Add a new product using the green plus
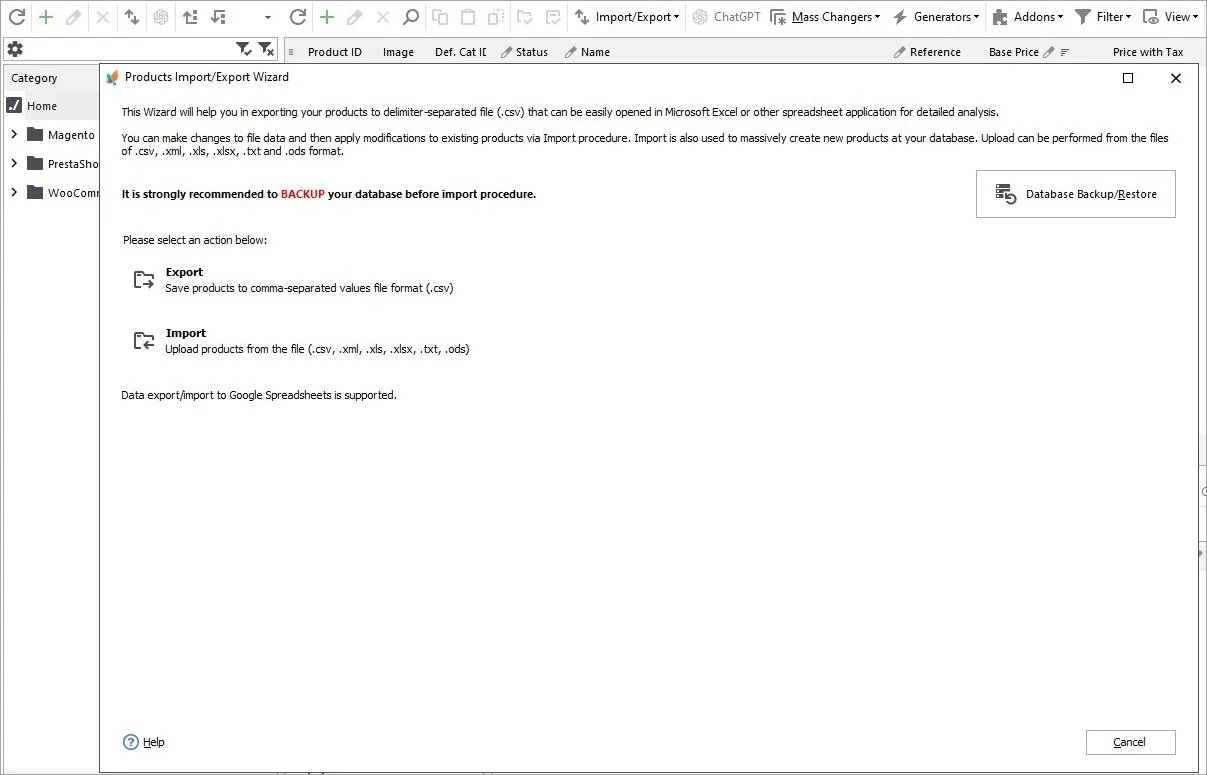This screenshot has width=1207, height=775. [x=327, y=17]
